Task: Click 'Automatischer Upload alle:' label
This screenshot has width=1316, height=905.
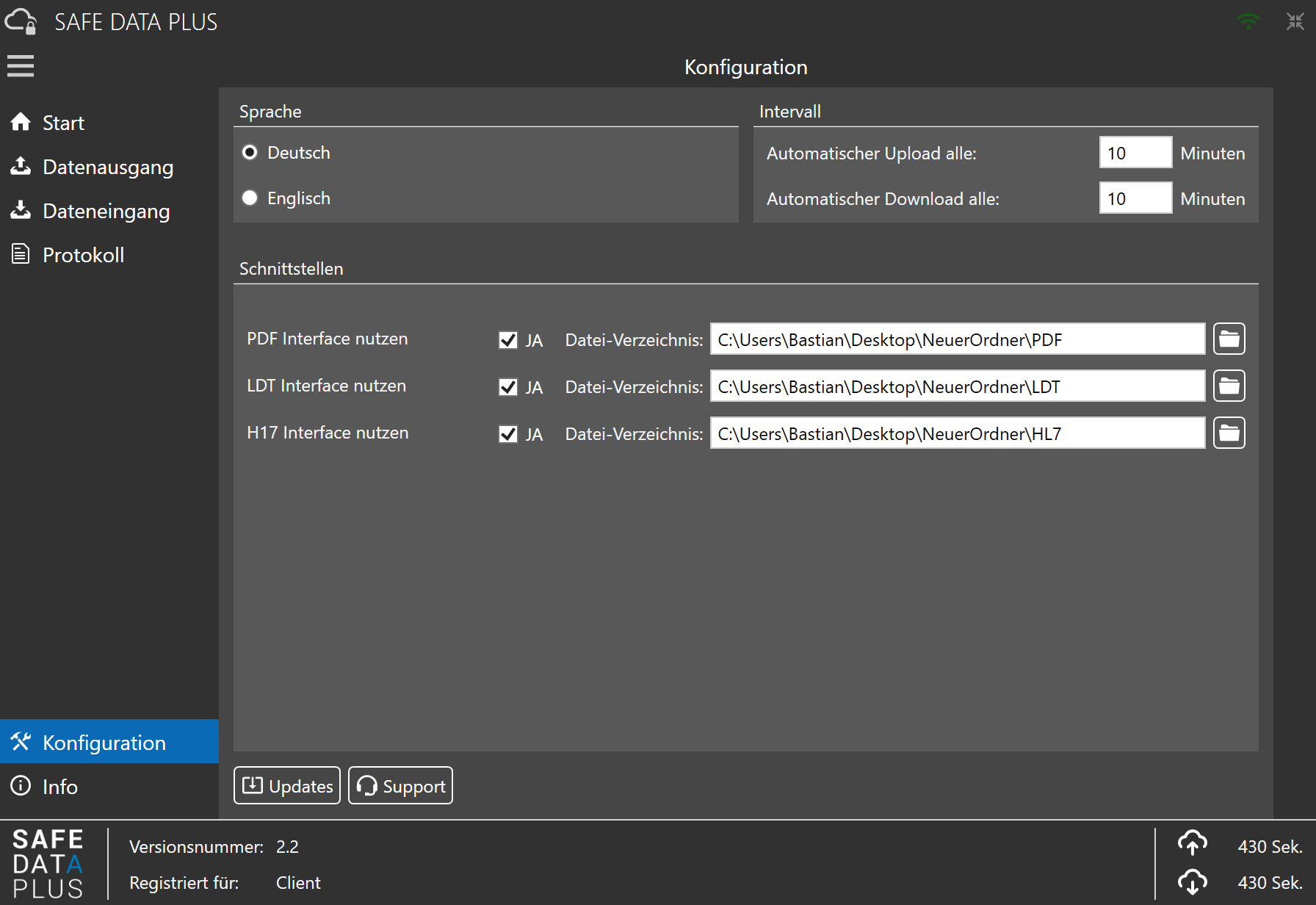Action: 871,154
